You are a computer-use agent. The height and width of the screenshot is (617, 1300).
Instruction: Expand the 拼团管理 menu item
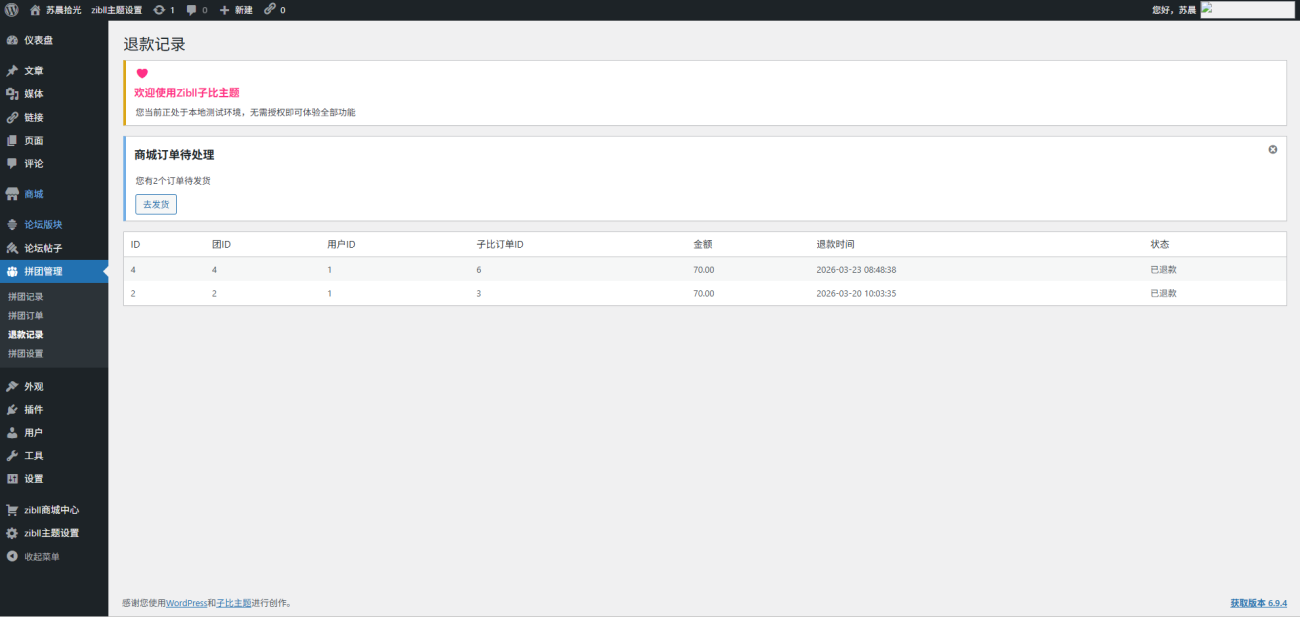(x=43, y=271)
